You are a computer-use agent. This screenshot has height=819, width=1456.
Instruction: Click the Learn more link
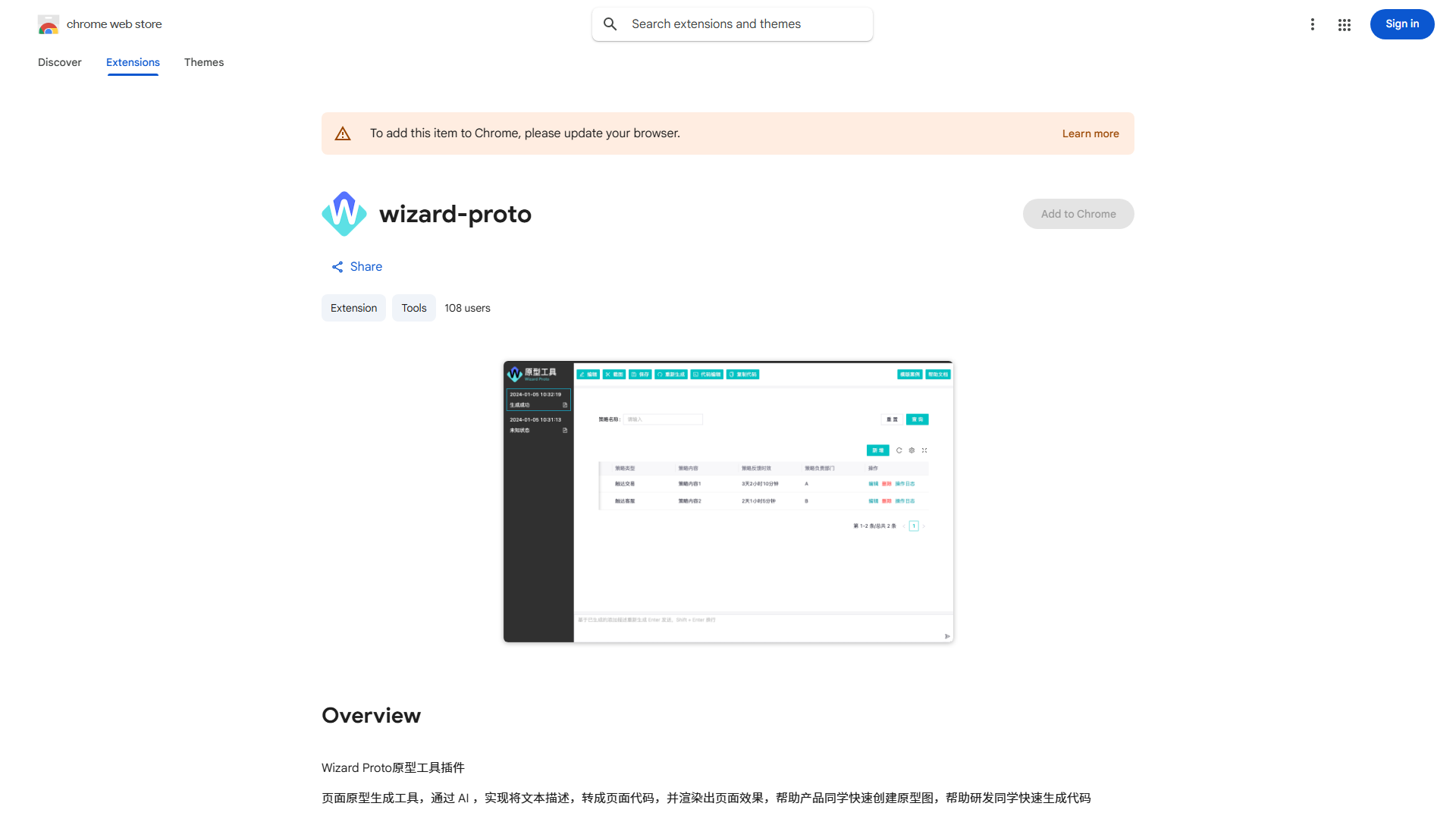[x=1090, y=133]
